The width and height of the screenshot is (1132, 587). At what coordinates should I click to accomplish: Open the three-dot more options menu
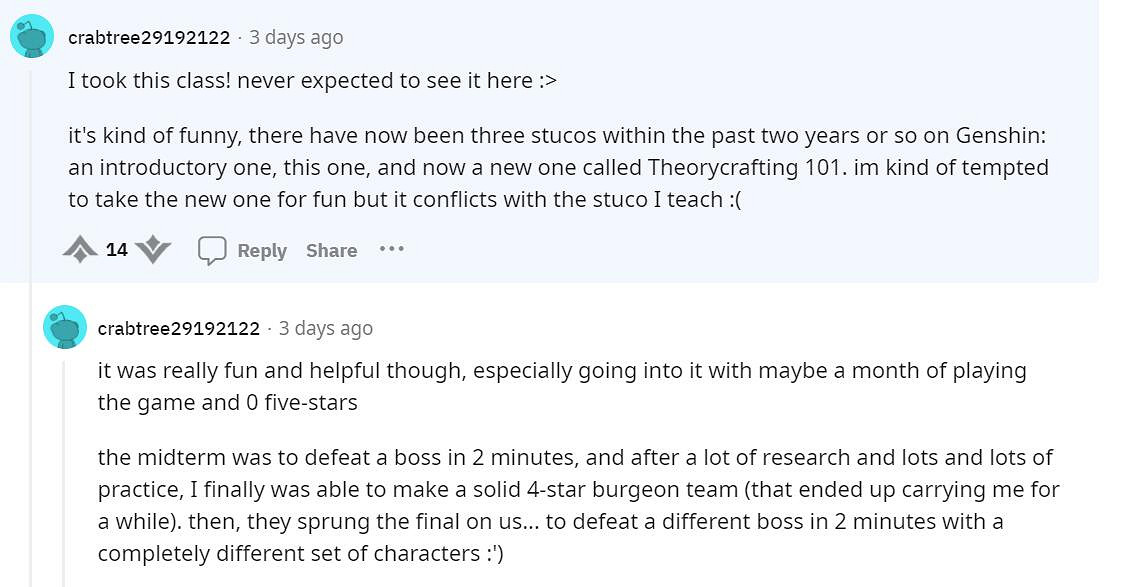(x=391, y=249)
